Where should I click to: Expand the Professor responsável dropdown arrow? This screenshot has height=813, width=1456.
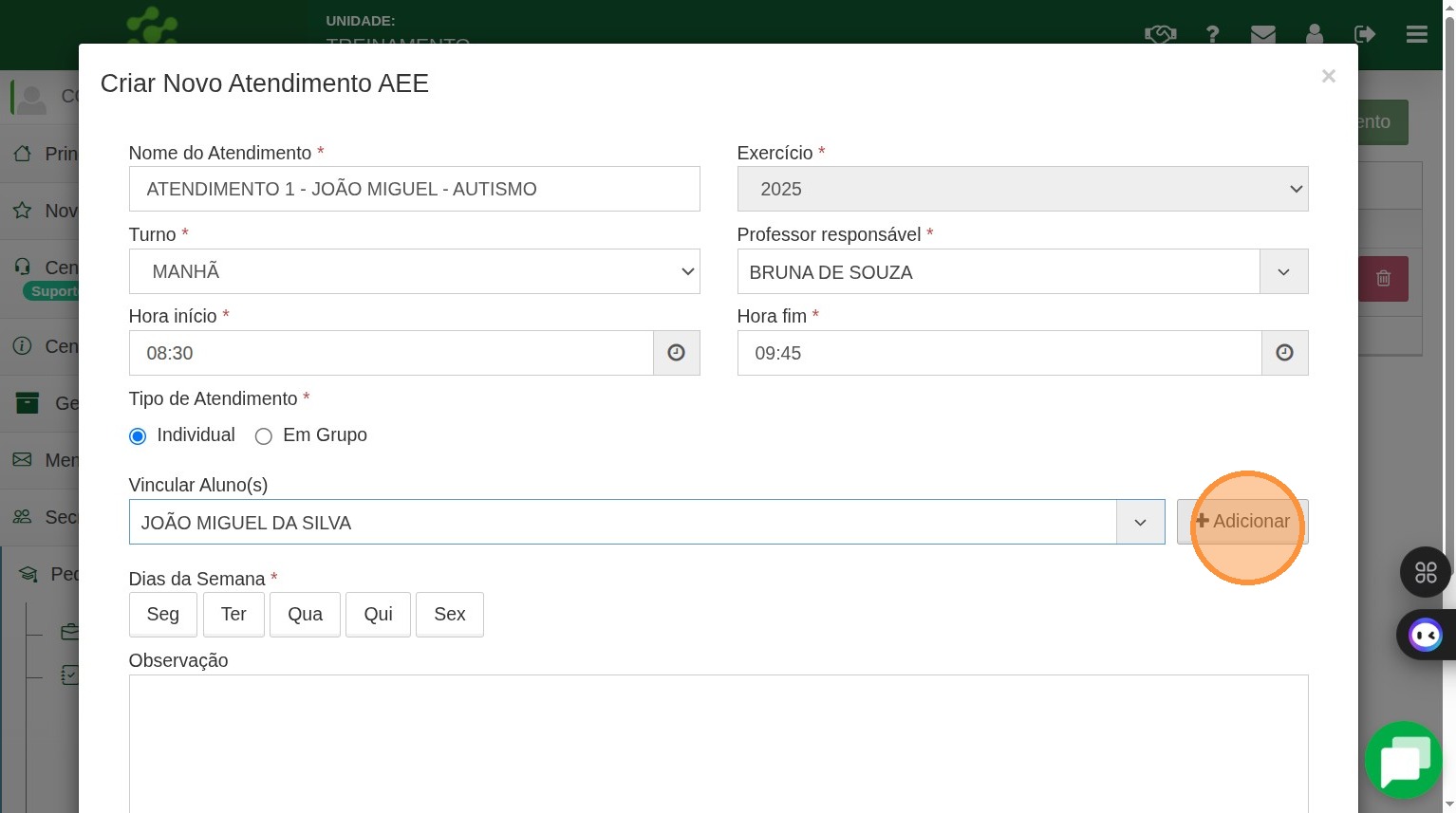tap(1283, 272)
